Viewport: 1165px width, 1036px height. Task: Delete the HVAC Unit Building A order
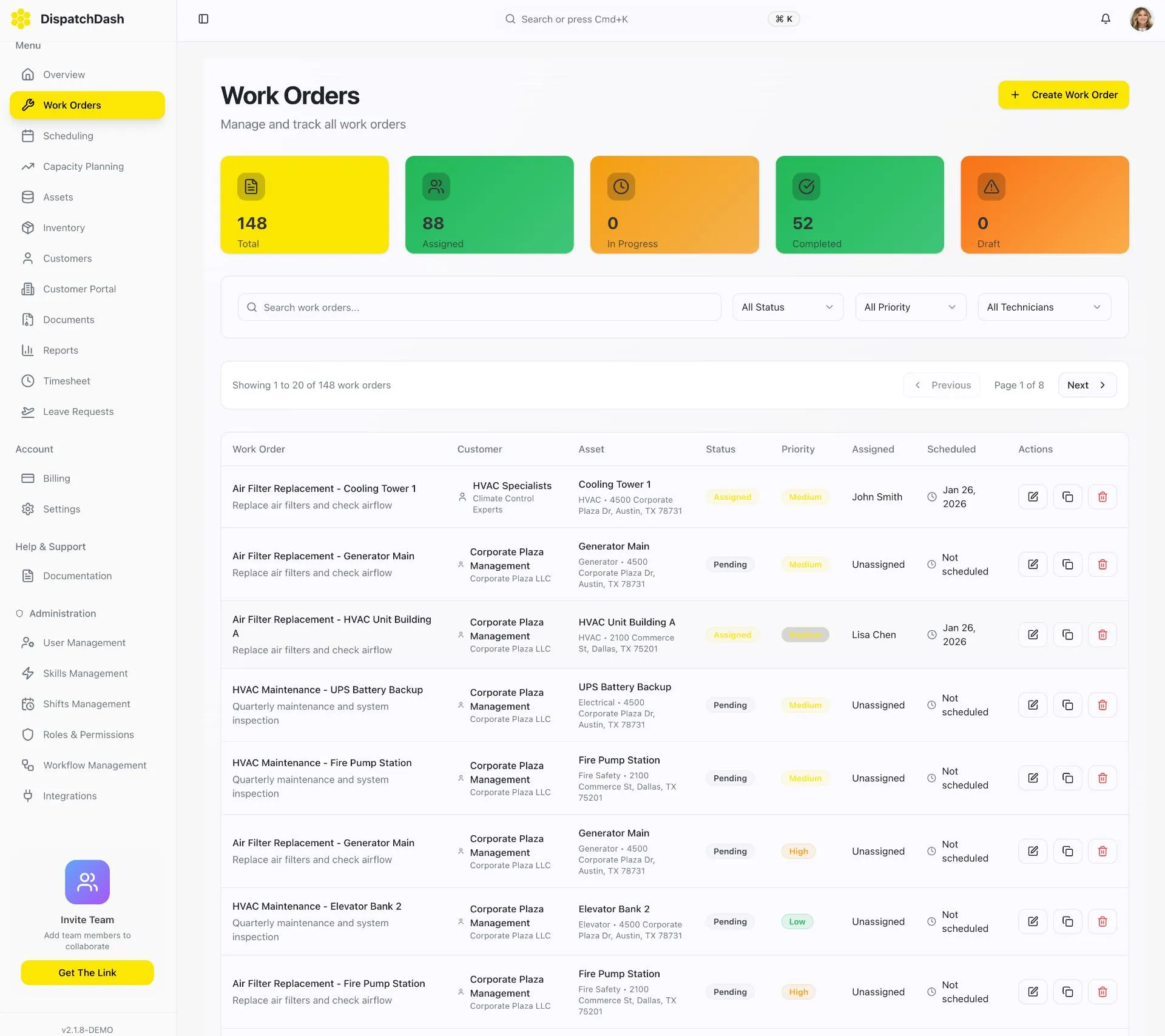[1103, 634]
